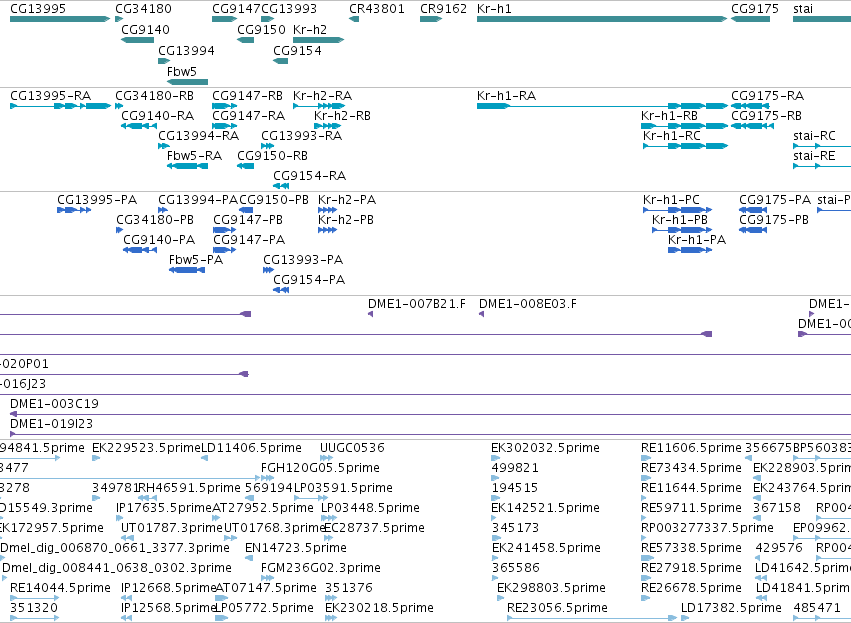This screenshot has height=623, width=851.
Task: Open the Kr-h2-PA protein label
Action: [347, 200]
